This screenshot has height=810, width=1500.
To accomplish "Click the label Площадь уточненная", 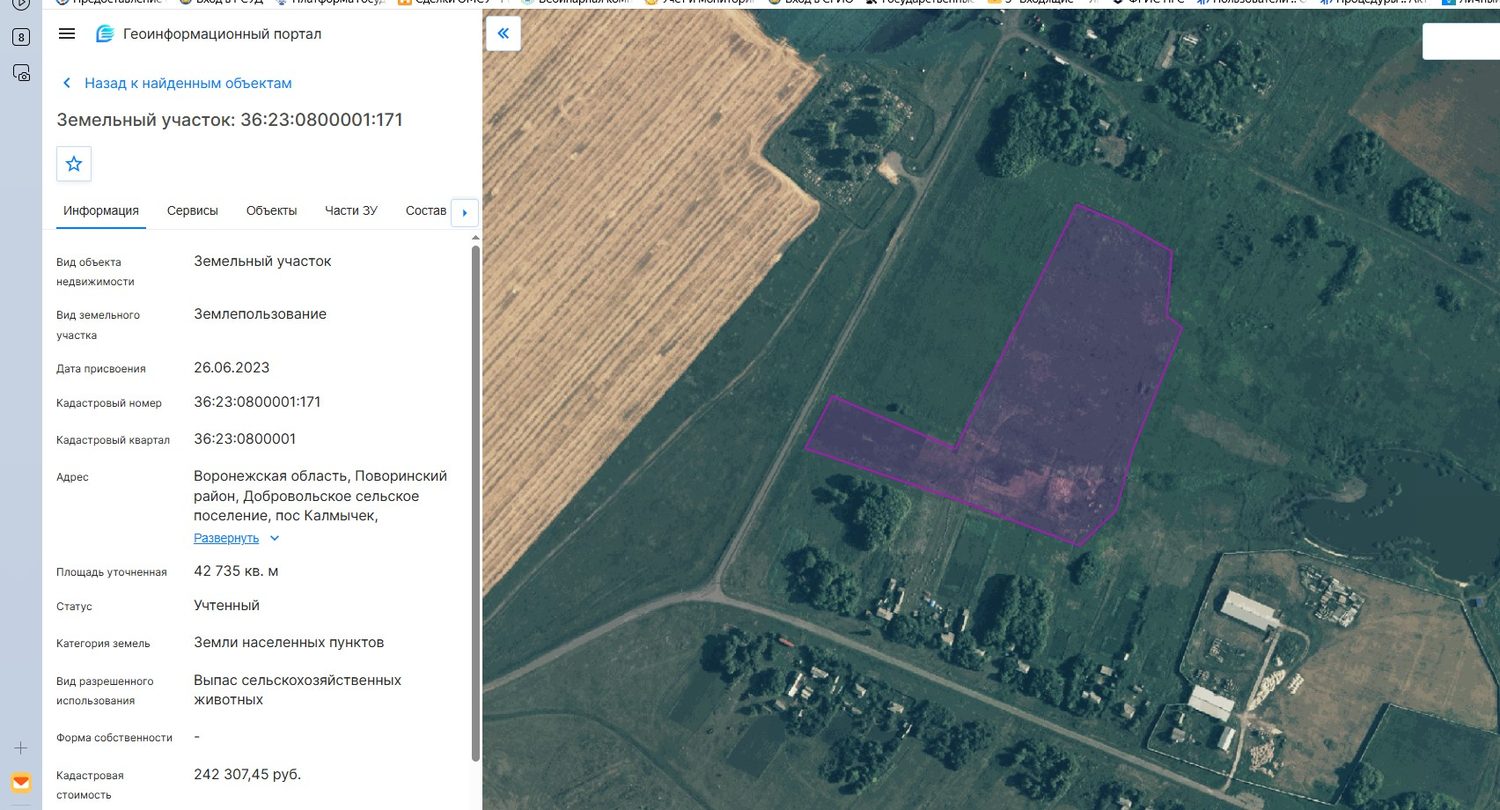I will coord(112,572).
